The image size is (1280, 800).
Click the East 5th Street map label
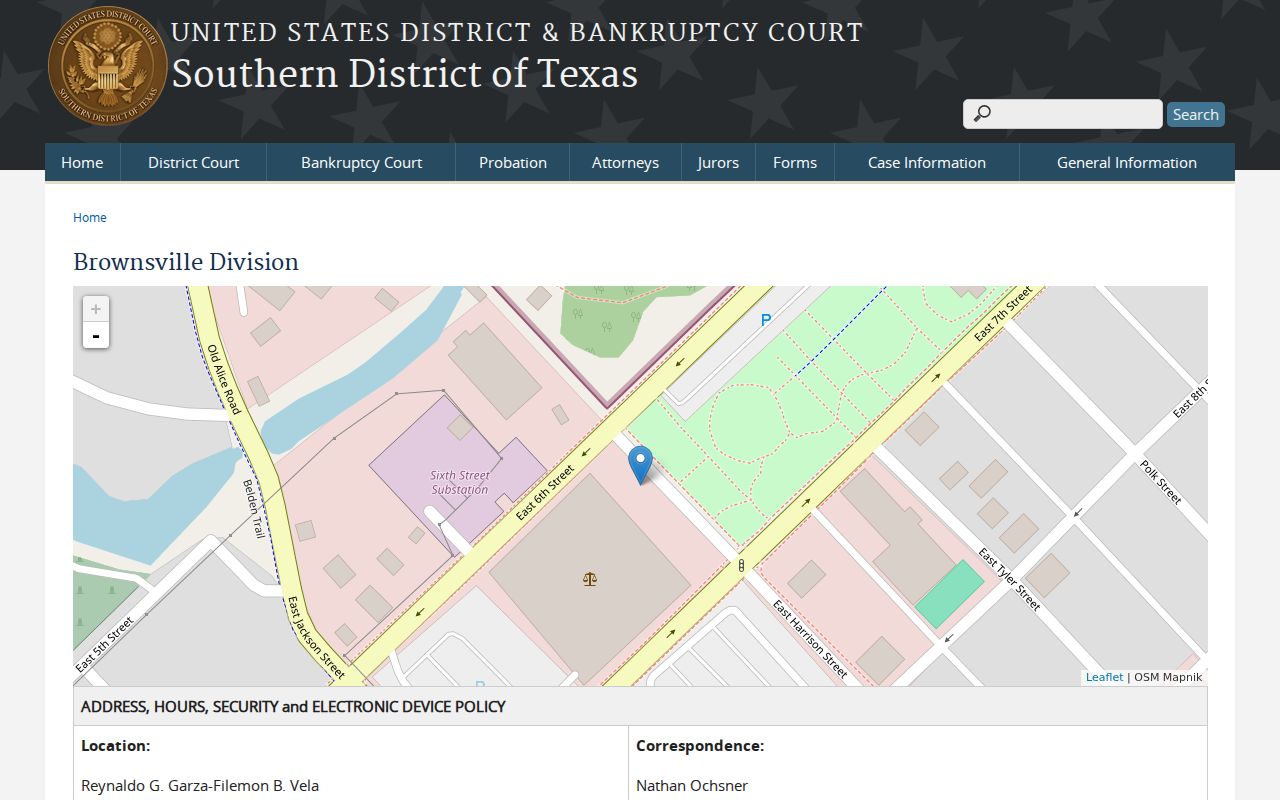[x=105, y=645]
